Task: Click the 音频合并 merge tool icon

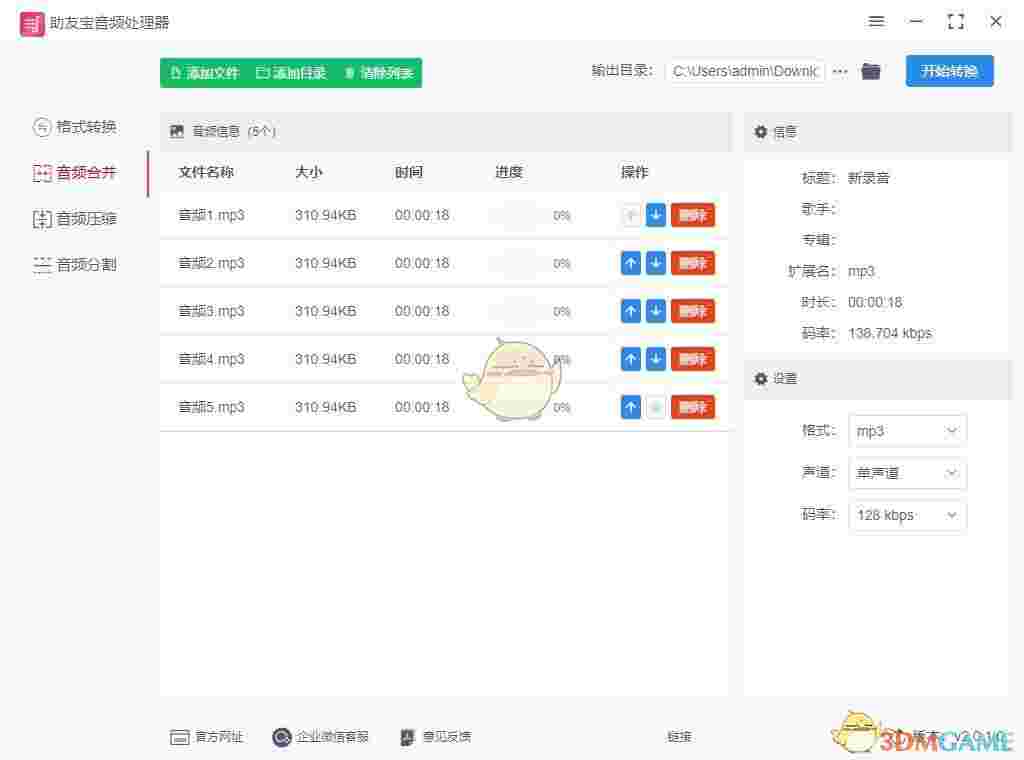Action: pyautogui.click(x=41, y=172)
